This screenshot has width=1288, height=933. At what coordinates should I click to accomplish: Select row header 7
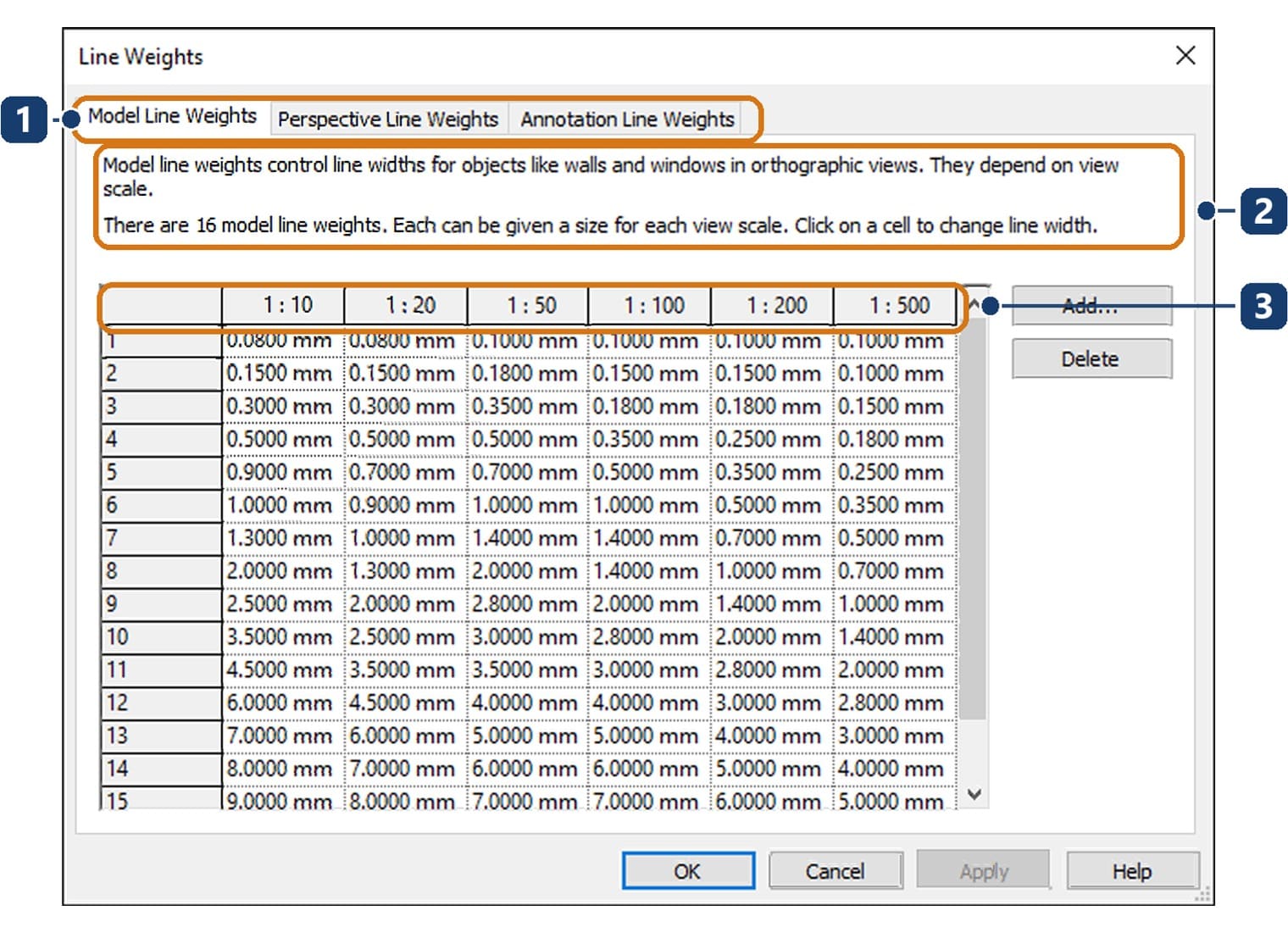[x=161, y=538]
